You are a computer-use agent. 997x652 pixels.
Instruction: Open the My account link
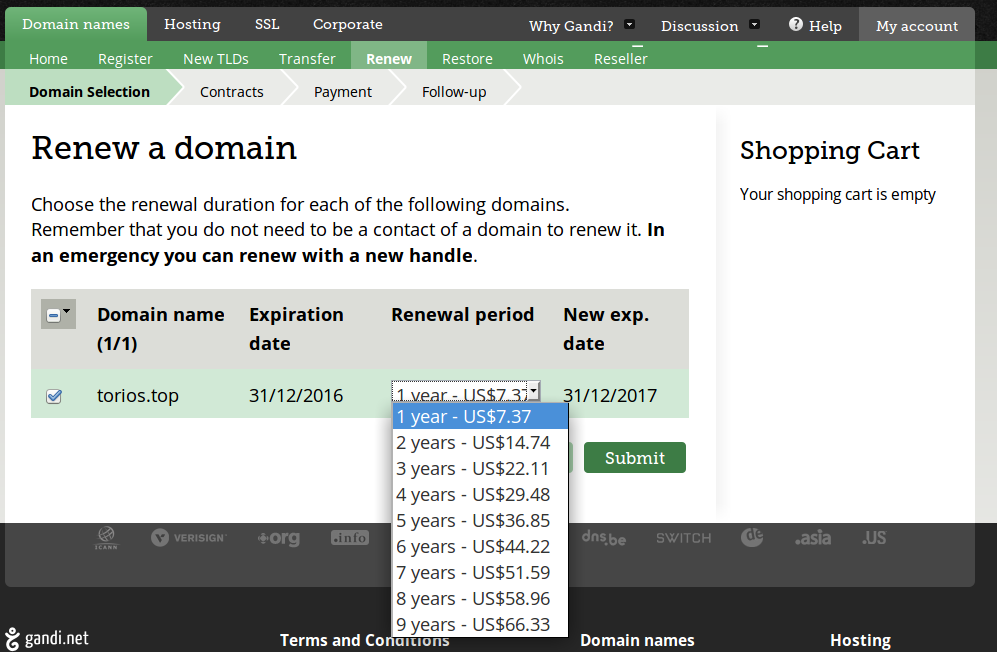point(916,26)
